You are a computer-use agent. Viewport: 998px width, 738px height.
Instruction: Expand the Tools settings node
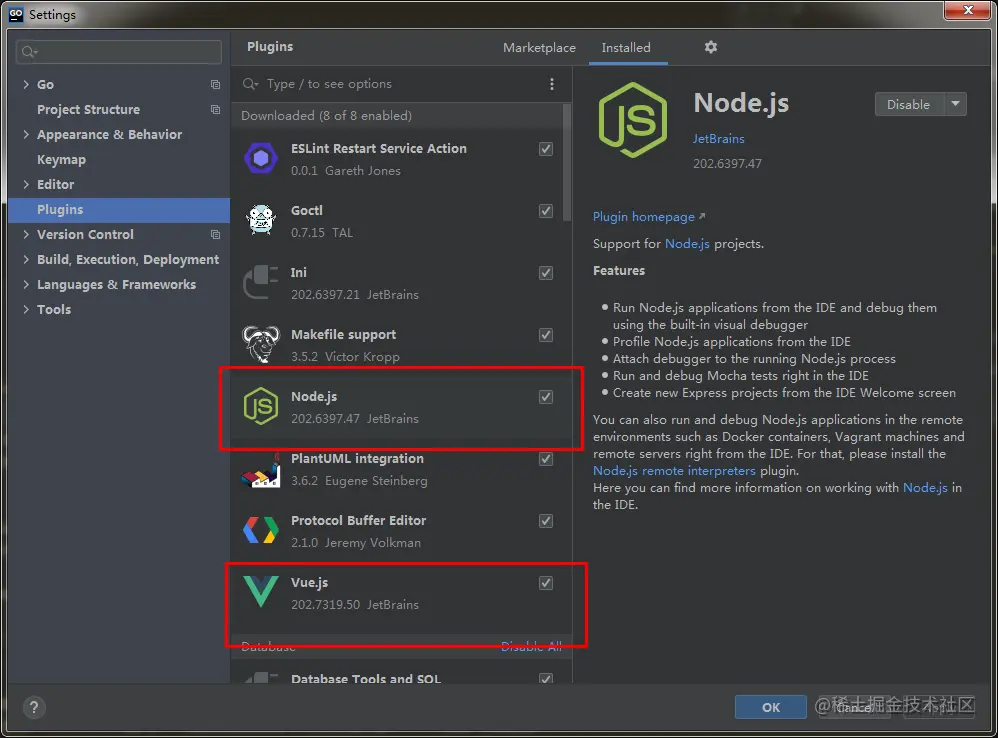click(26, 309)
